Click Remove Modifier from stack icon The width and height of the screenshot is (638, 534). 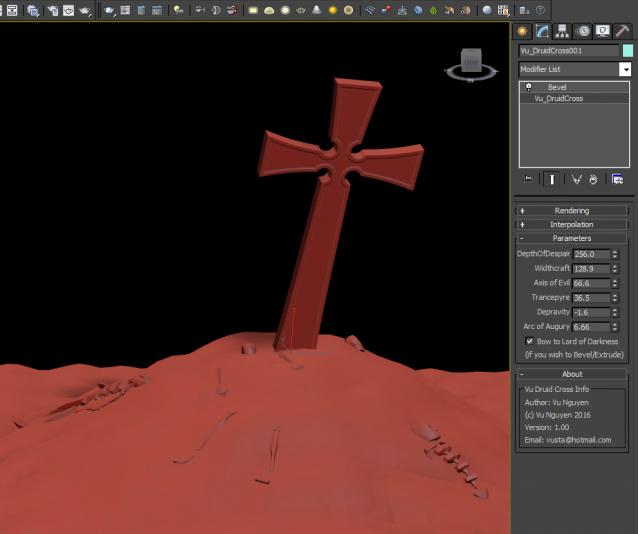(594, 179)
